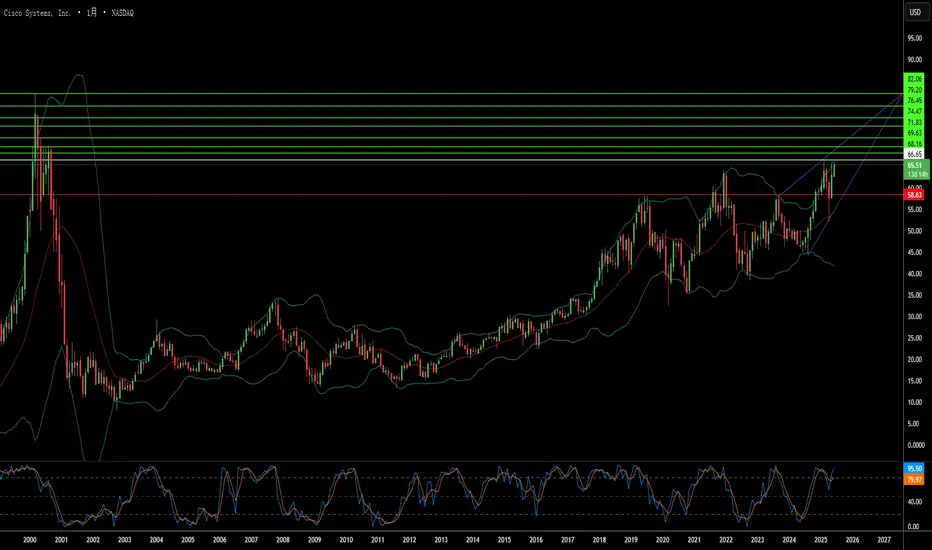This screenshot has width=932, height=550.
Task: Select the 71.83 price level label
Action: point(914,122)
